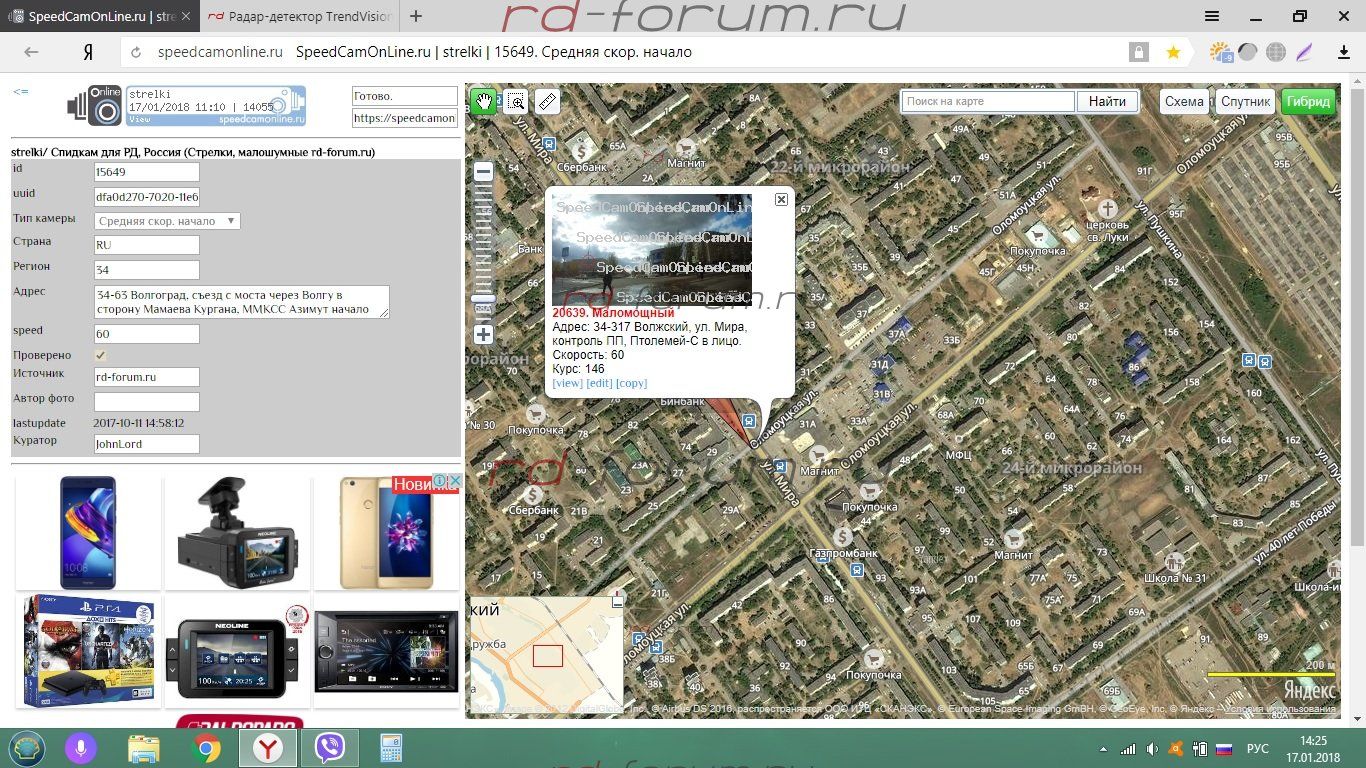
Task: Click the camera photo thumbnail in balloon
Action: 652,249
